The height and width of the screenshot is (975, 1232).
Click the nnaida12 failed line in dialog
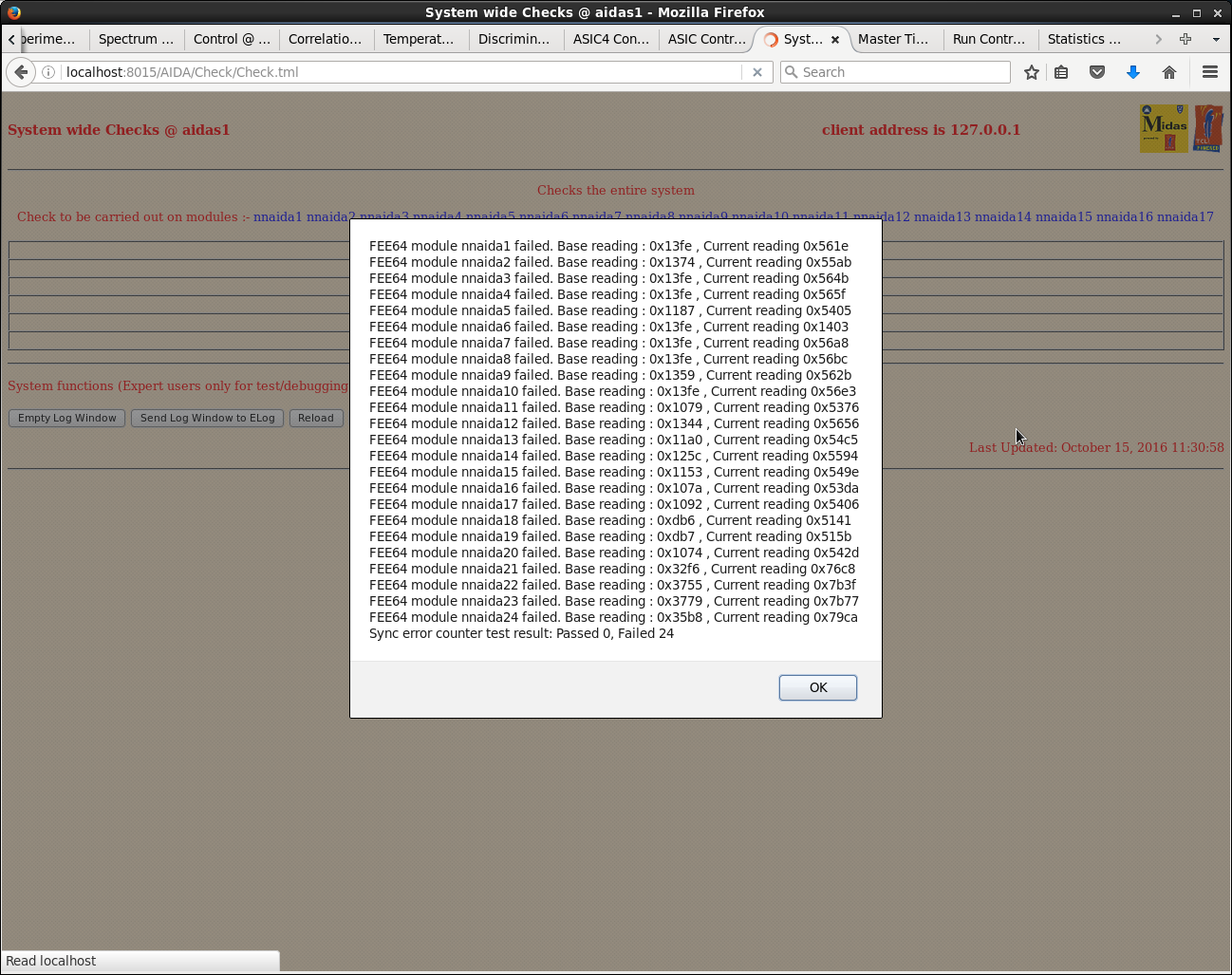(614, 423)
